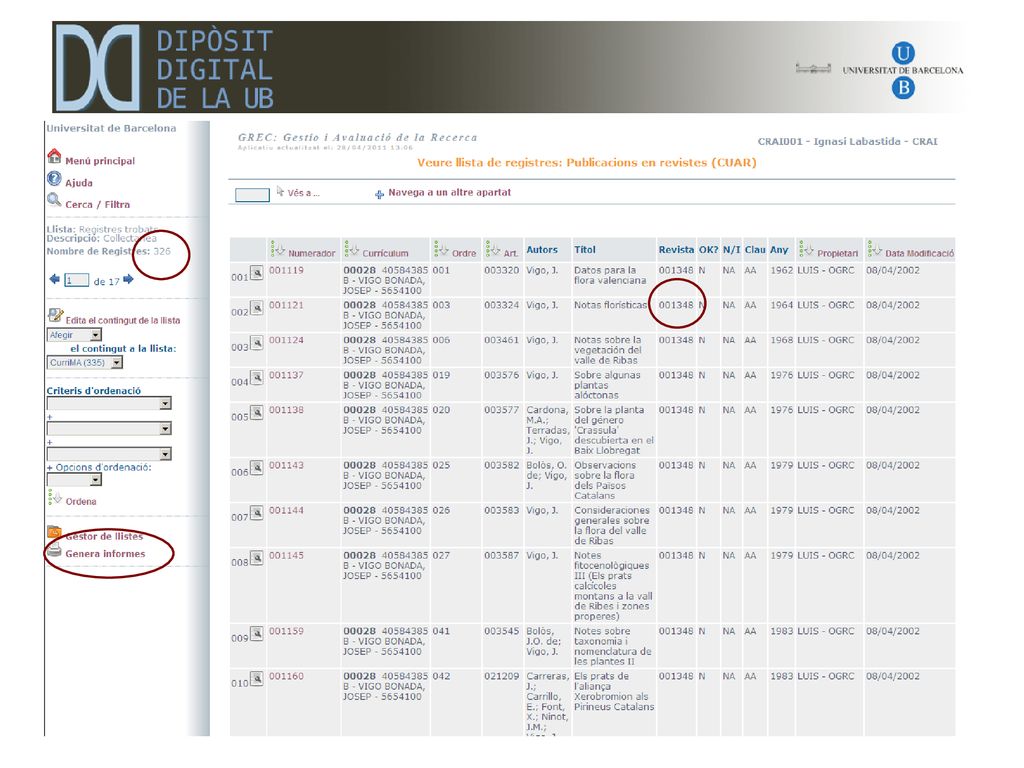This screenshot has height=768, width=1024.
Task: Open the Afegir dropdown
Action: pyautogui.click(x=74, y=335)
